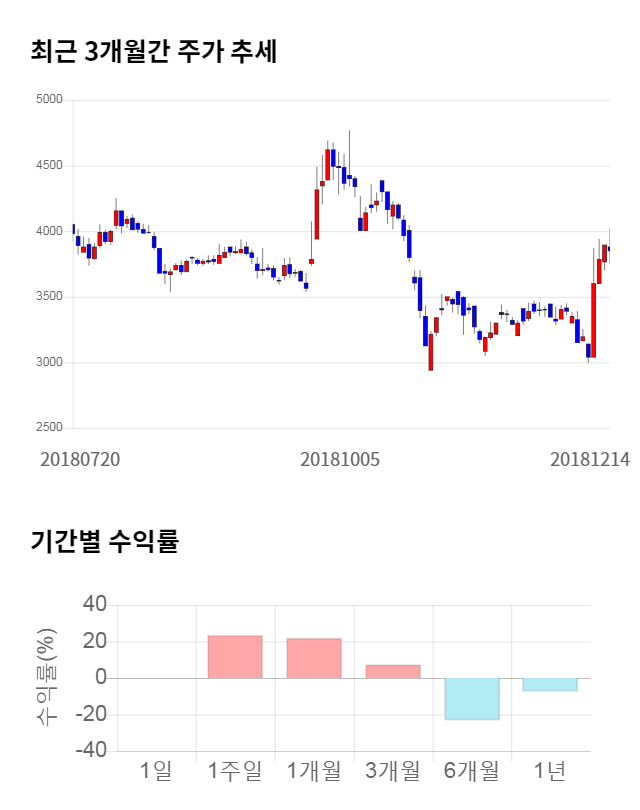Click the 1년 period label
This screenshot has height=810, width=640.
pos(550,771)
